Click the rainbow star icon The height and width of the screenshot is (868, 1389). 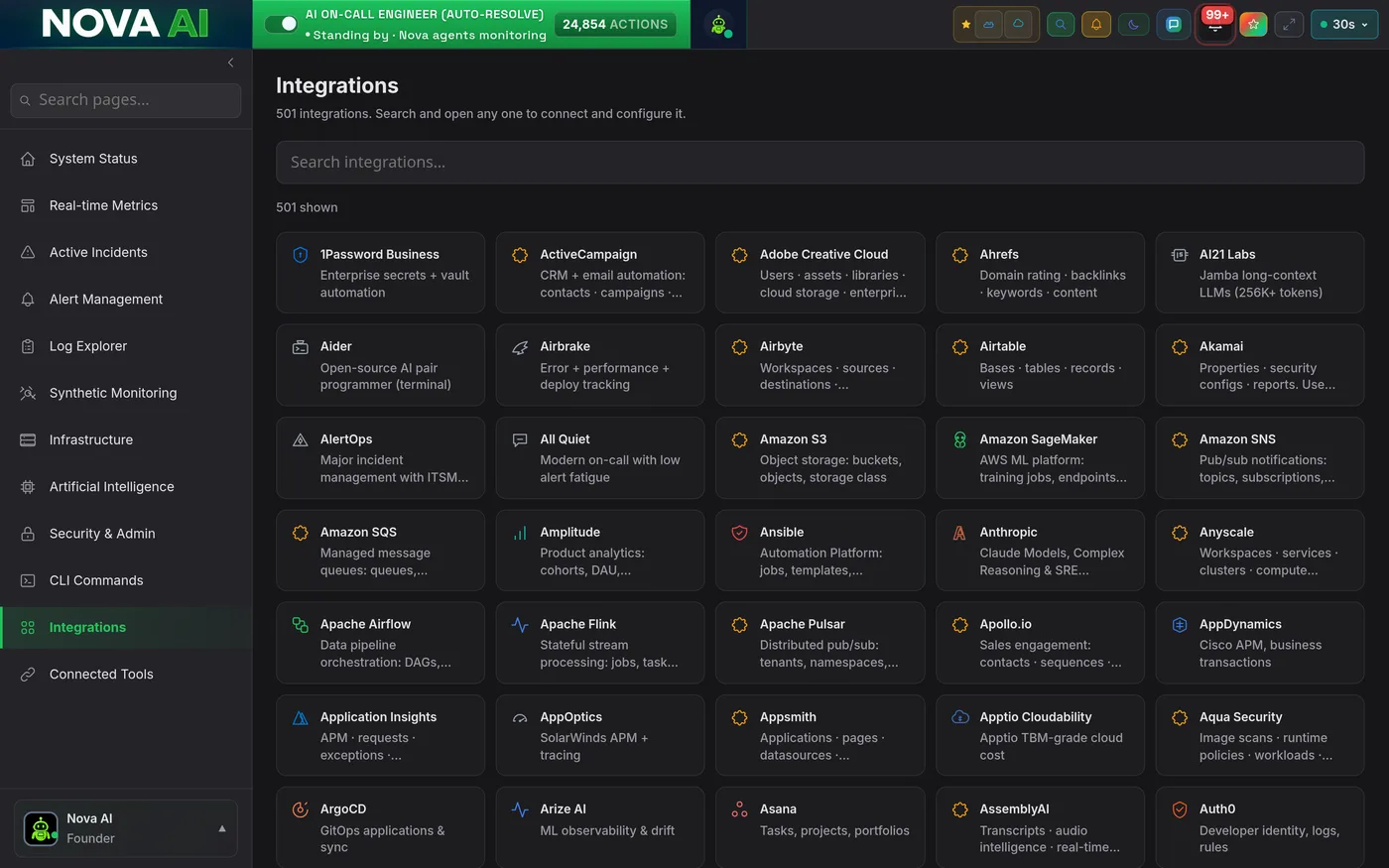(x=1253, y=25)
